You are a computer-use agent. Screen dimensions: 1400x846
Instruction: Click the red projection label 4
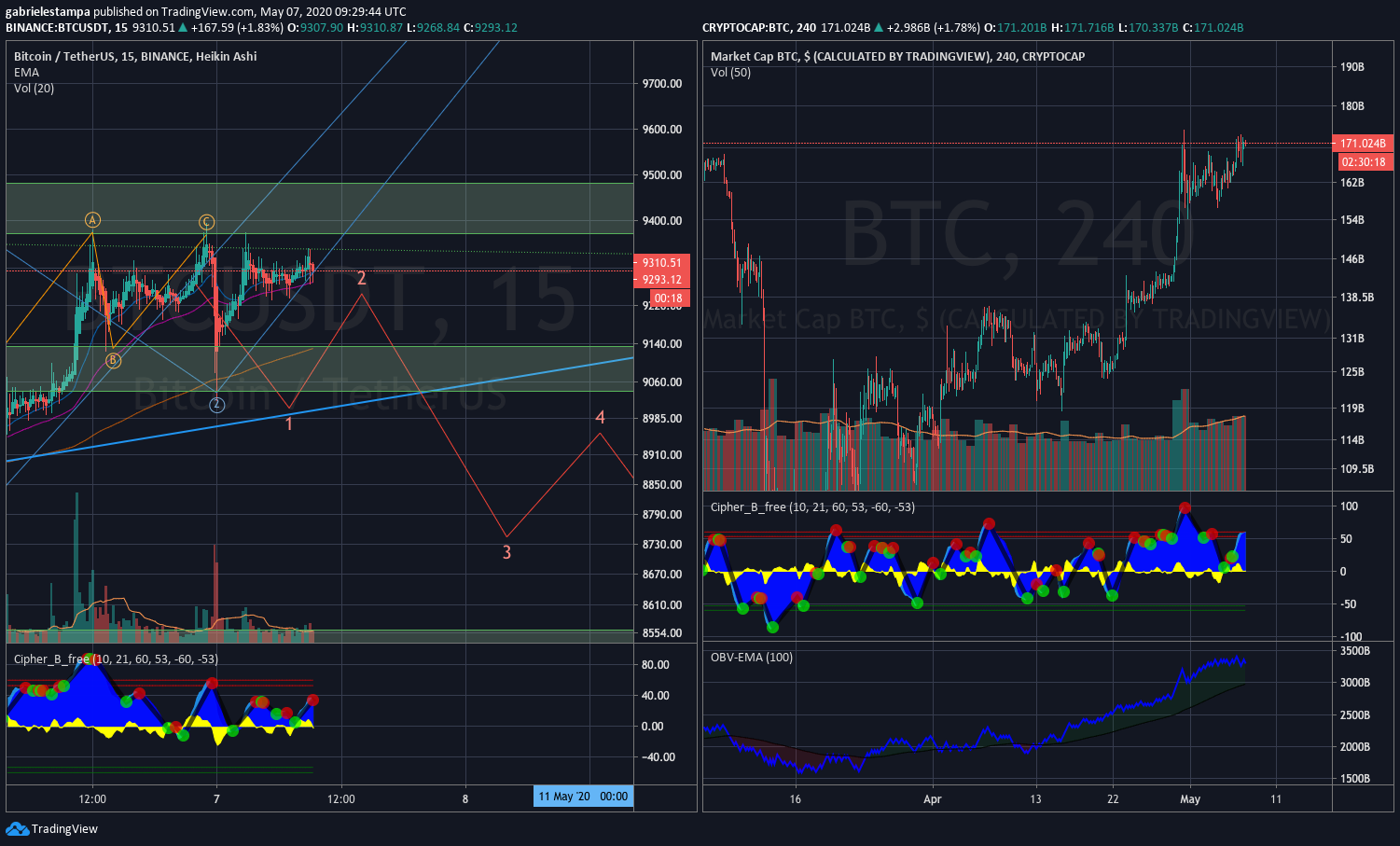pos(600,417)
